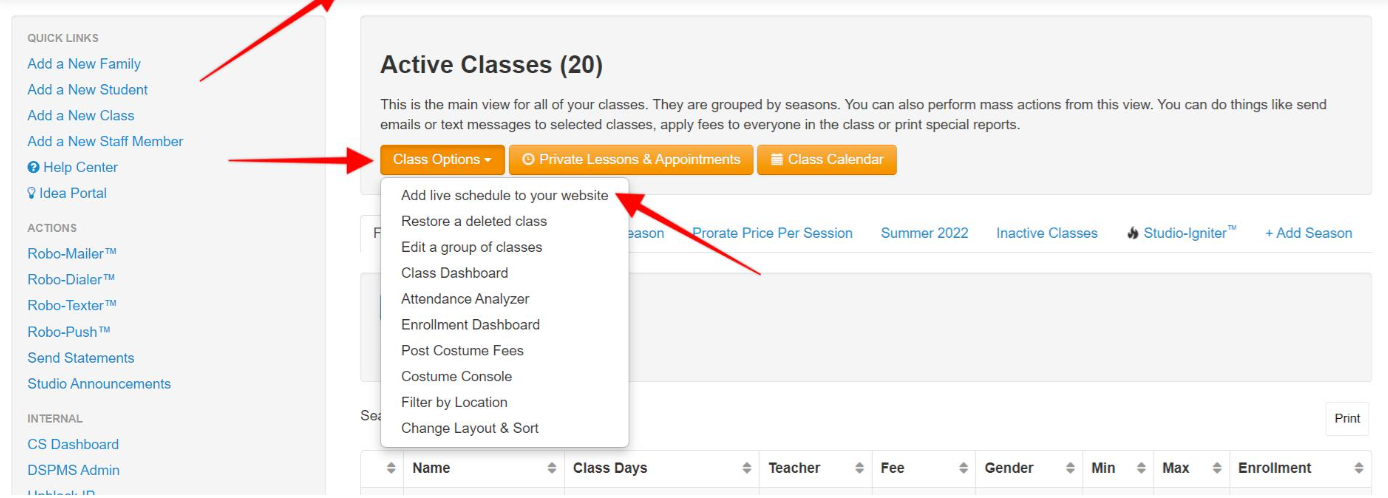Sort the Enrollment column arrows
Image resolution: width=1388 pixels, height=498 pixels.
[1358, 468]
